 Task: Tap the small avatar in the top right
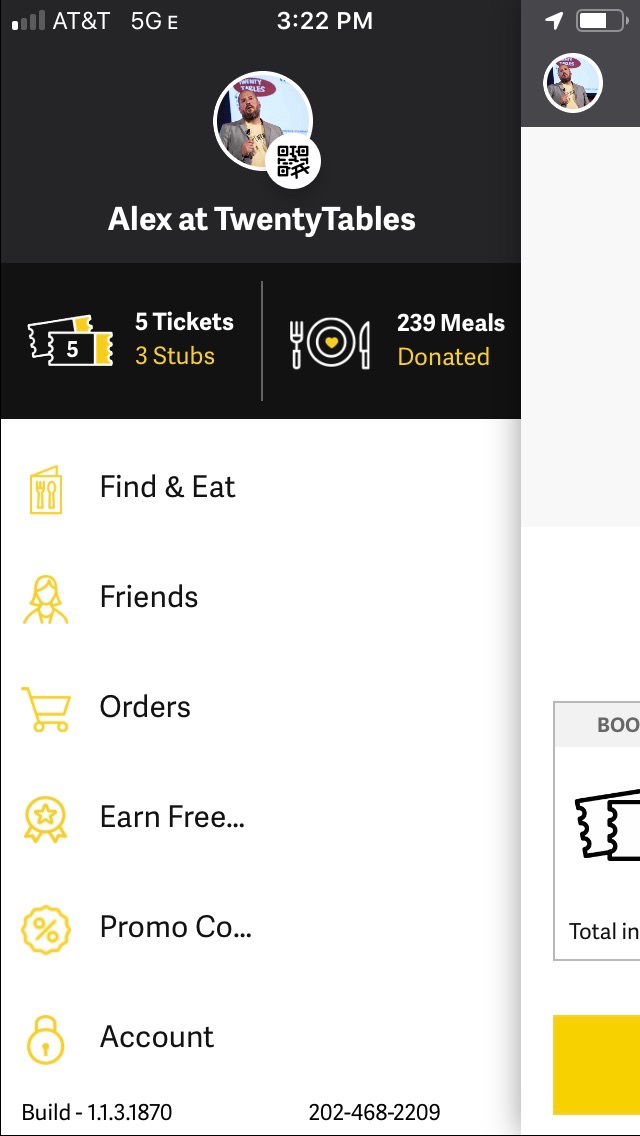point(573,84)
